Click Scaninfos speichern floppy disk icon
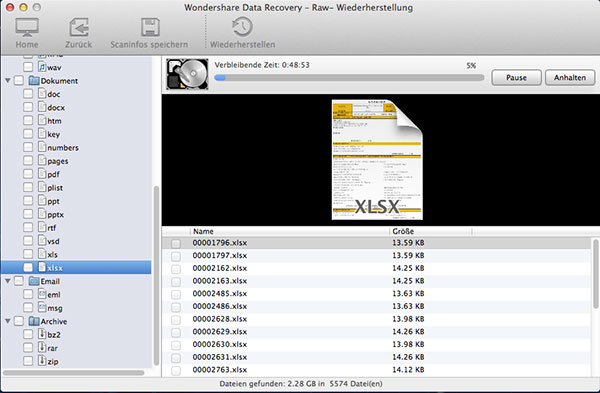Viewport: 600px width, 393px height. (x=150, y=27)
